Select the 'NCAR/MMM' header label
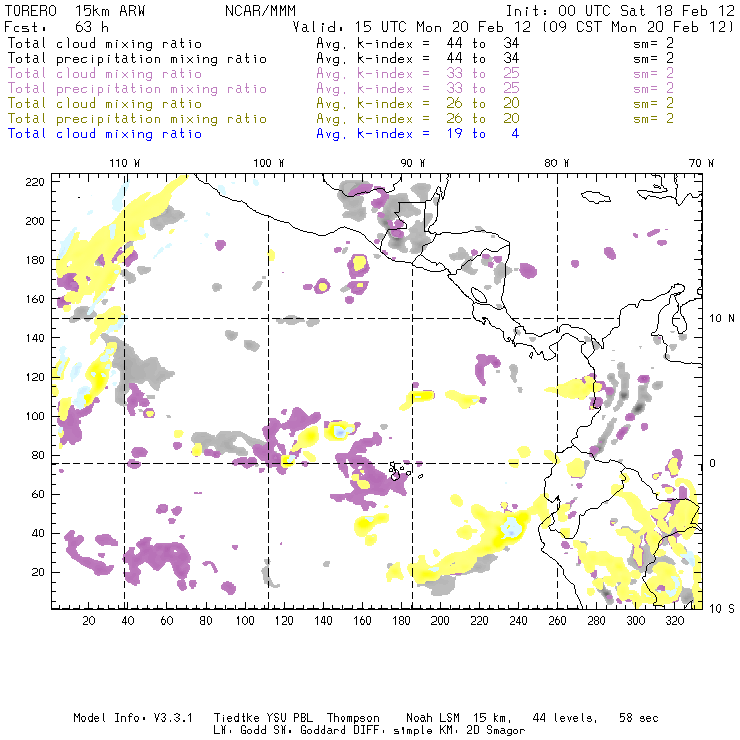Viewport: 740px width, 740px height. click(260, 10)
